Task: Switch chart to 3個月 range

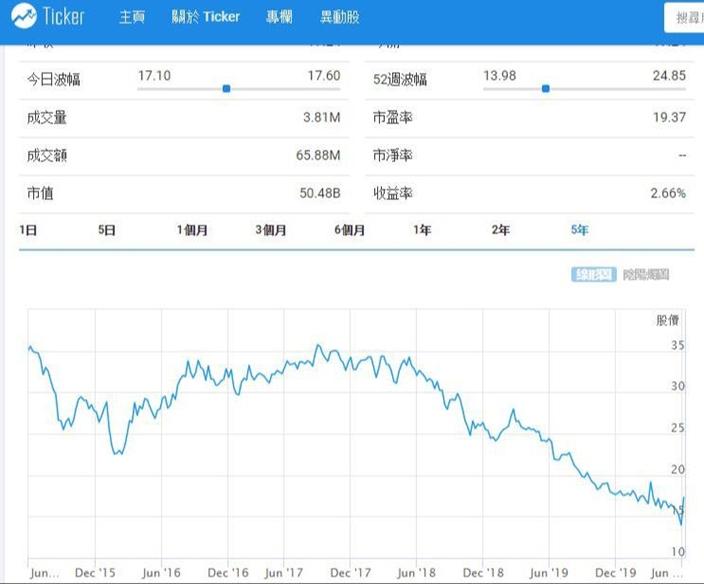Action: [x=271, y=230]
